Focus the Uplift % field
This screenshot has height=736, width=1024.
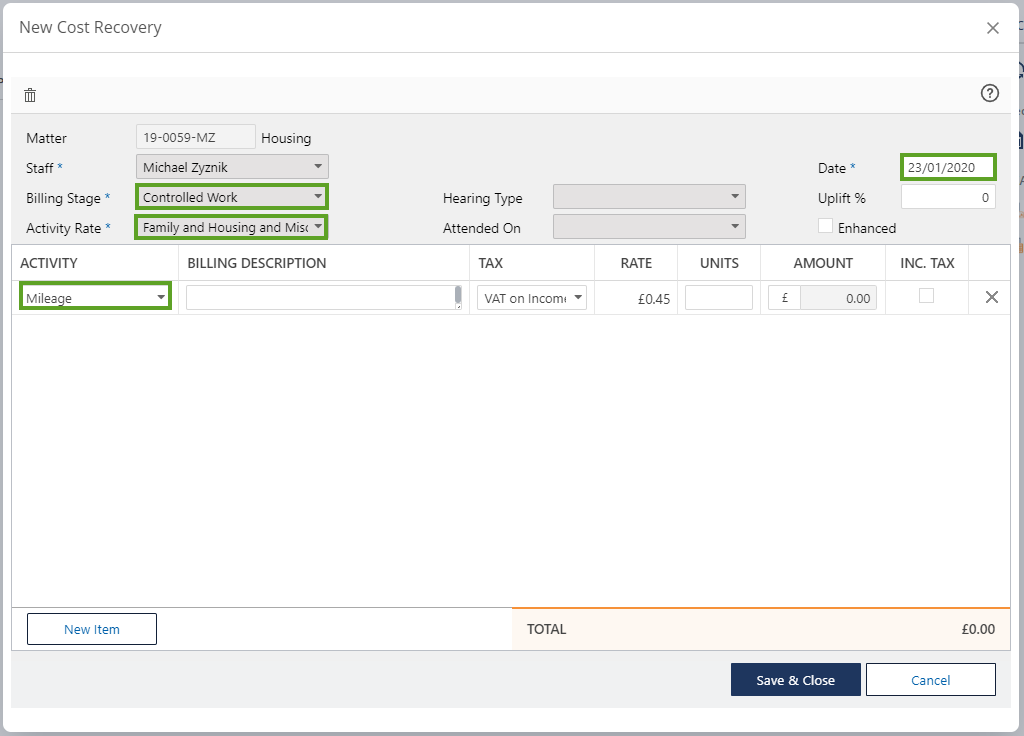click(x=948, y=197)
